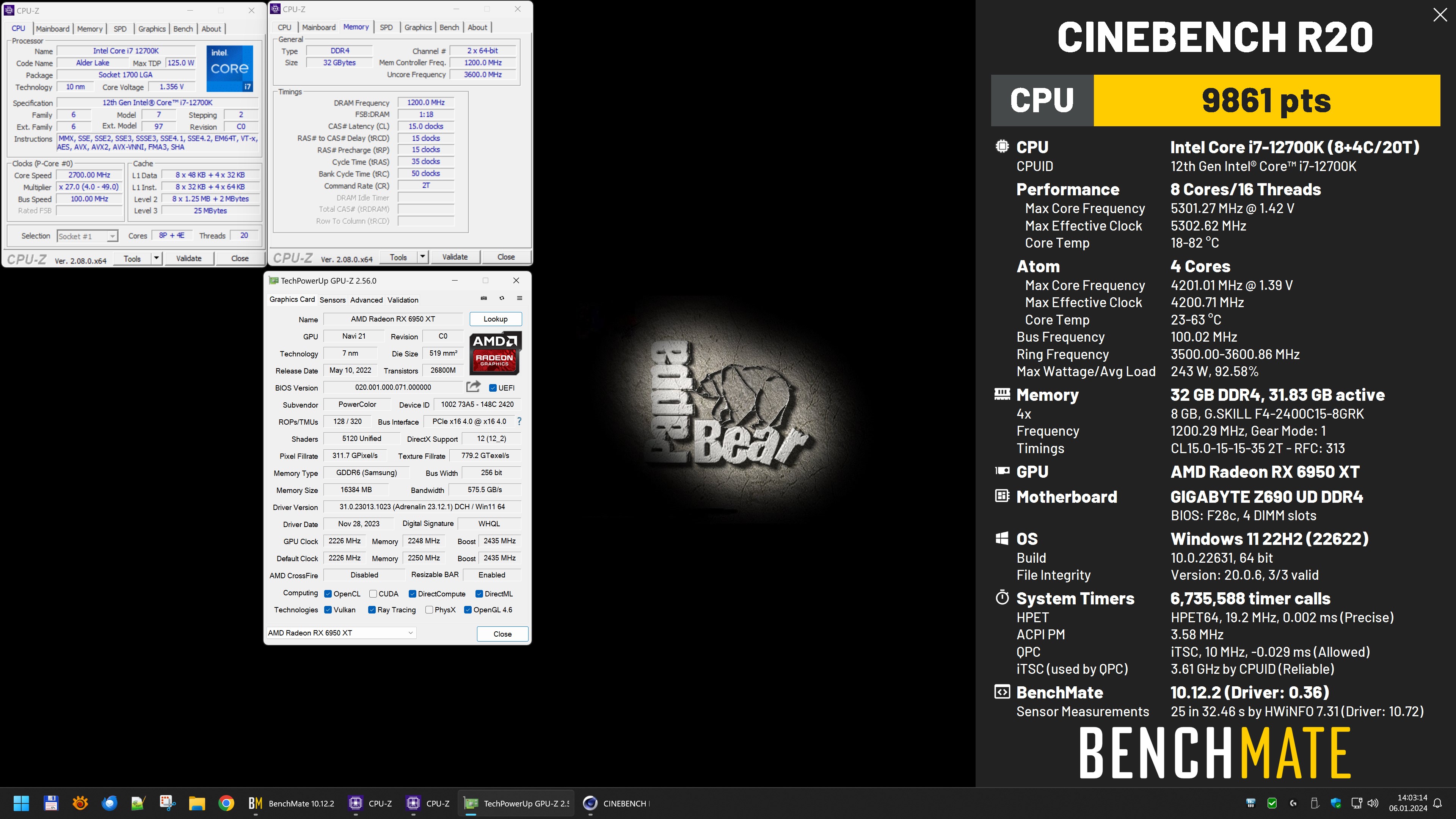The height and width of the screenshot is (819, 1456).
Task: Click the DRAM Frequency value 1200.0 MHz
Action: click(x=425, y=102)
